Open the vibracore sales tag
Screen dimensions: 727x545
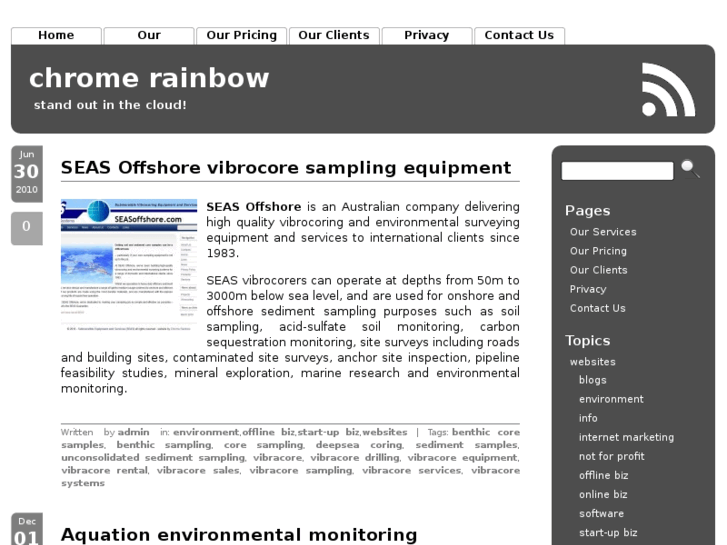click(x=198, y=470)
